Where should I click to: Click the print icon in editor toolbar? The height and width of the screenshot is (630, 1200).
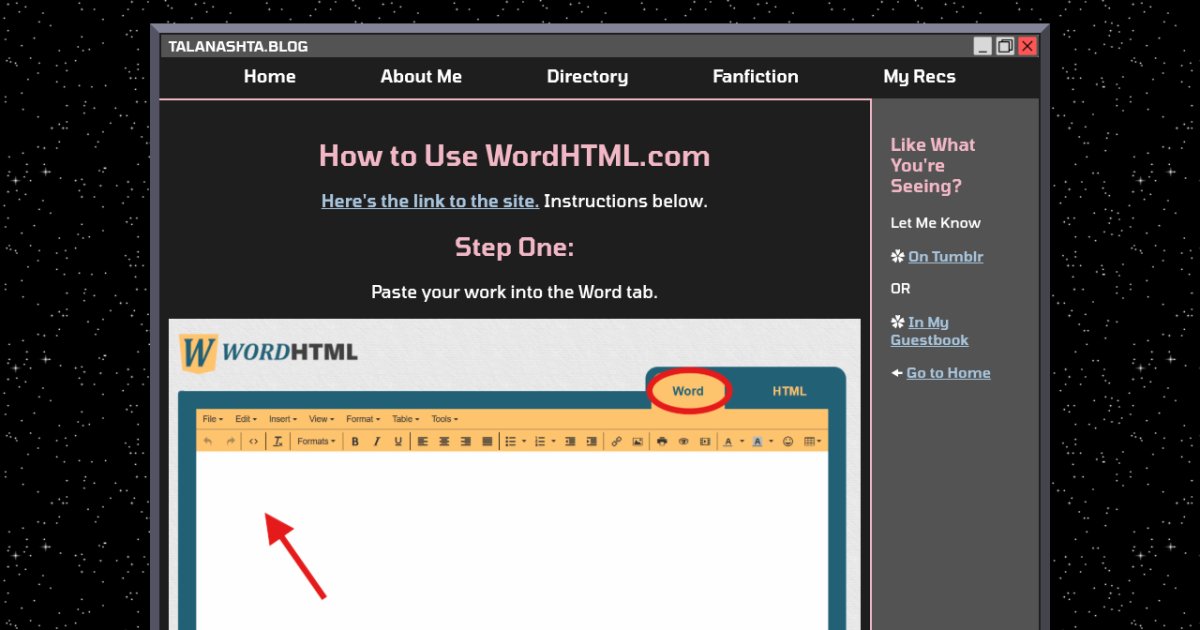point(662,441)
